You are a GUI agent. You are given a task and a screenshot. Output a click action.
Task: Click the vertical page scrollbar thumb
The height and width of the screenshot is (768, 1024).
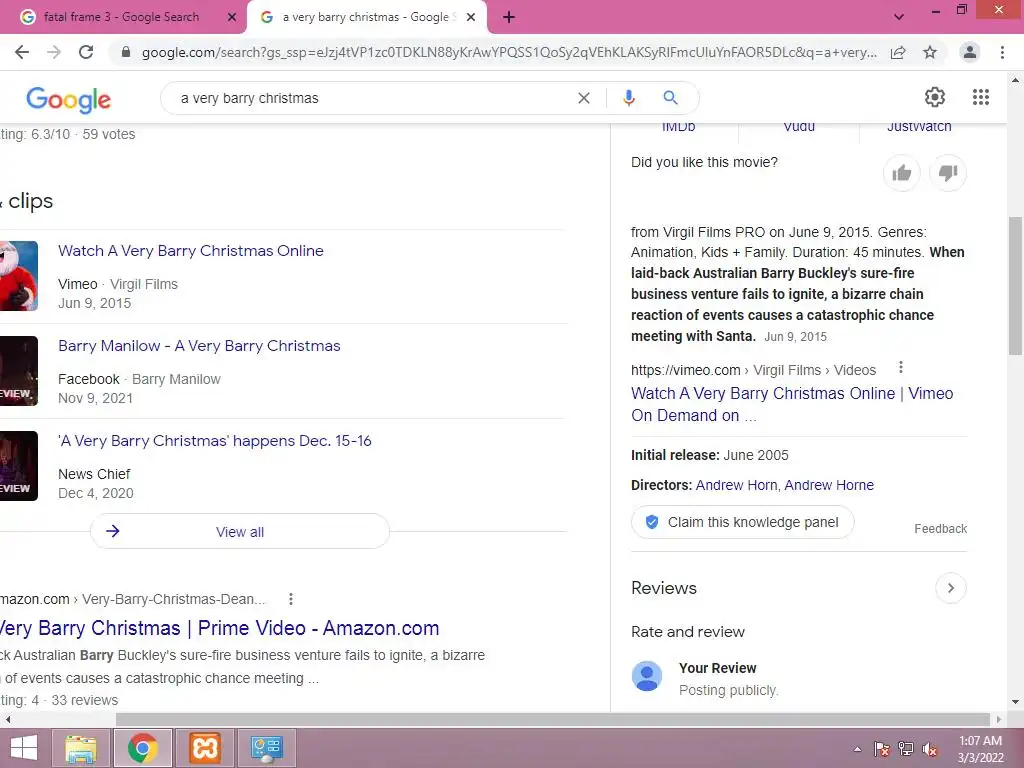point(1015,286)
